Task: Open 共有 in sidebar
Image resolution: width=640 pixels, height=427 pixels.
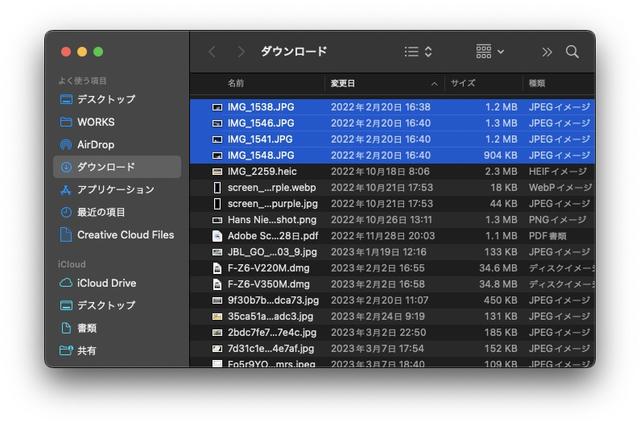Action: click(117, 351)
